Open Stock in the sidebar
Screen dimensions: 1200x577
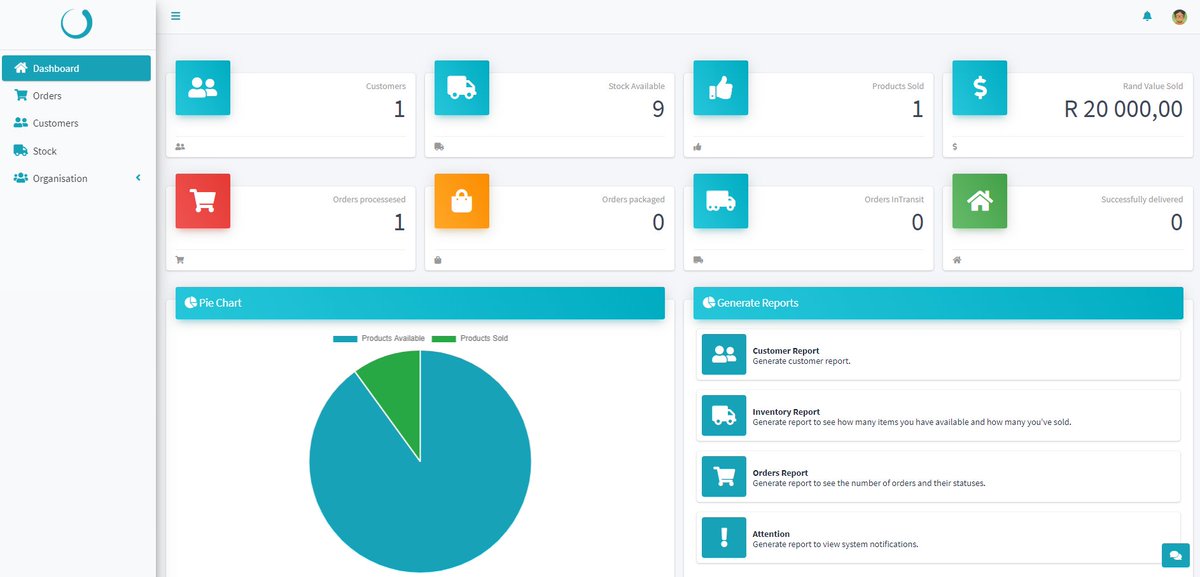pyautogui.click(x=76, y=151)
